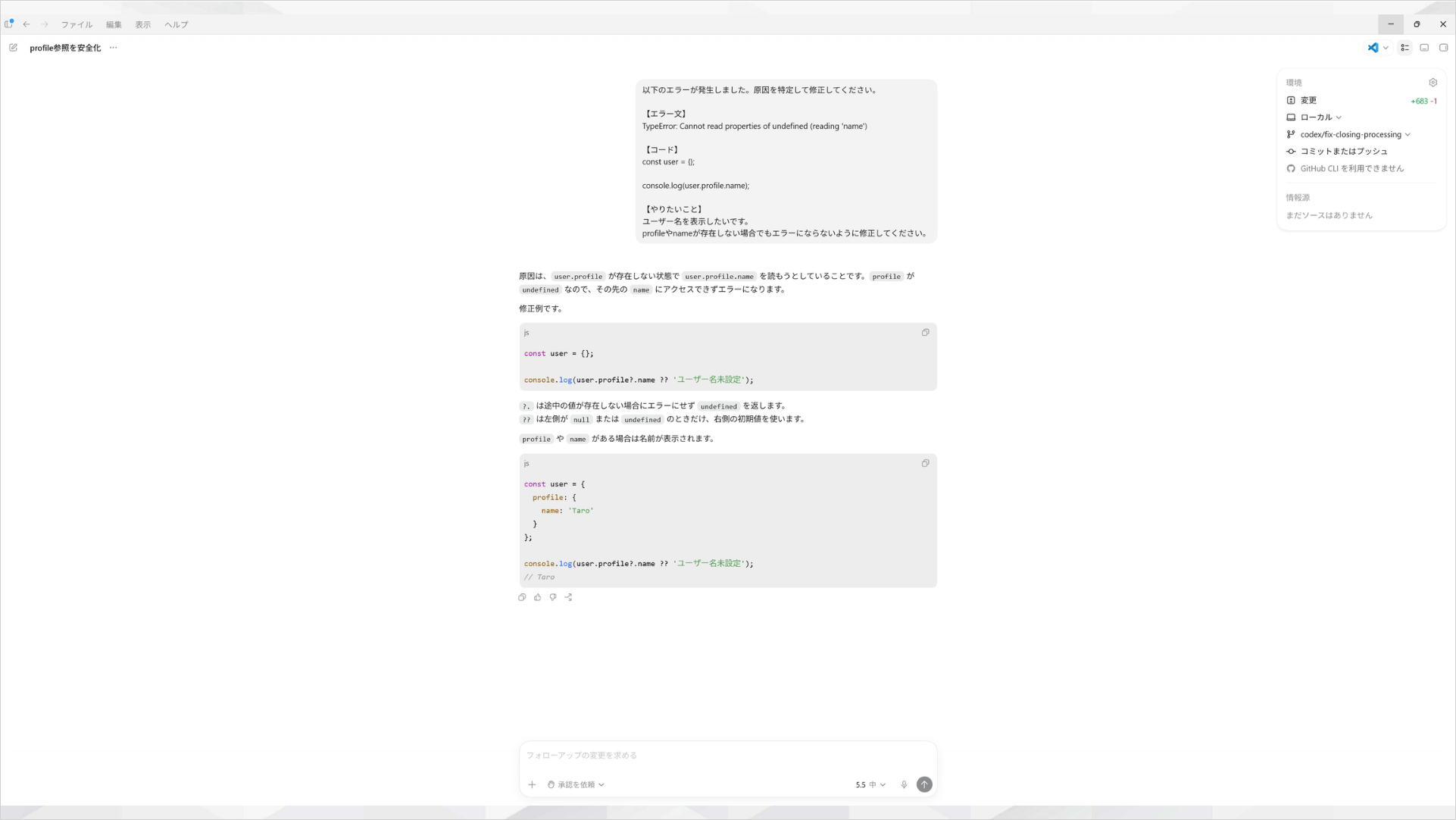Focus the フォローアップの変更を求める input field

[x=727, y=756]
